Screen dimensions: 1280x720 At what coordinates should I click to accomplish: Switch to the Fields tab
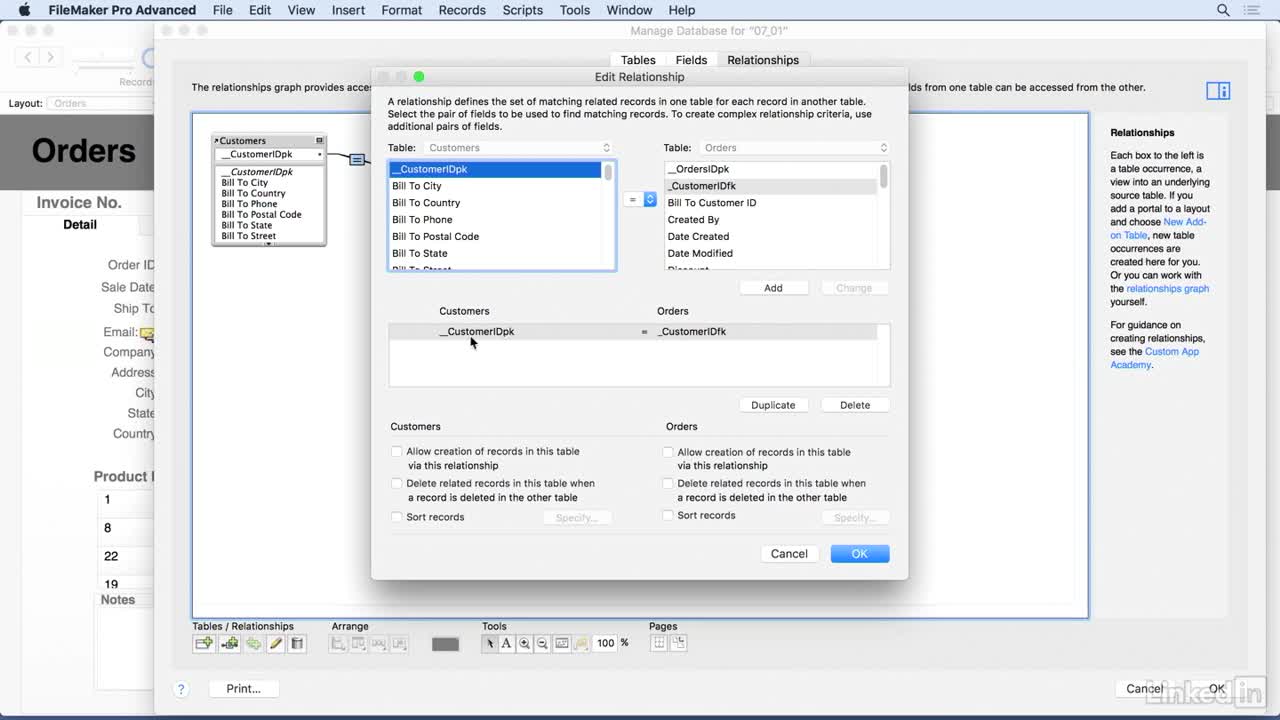pyautogui.click(x=691, y=60)
